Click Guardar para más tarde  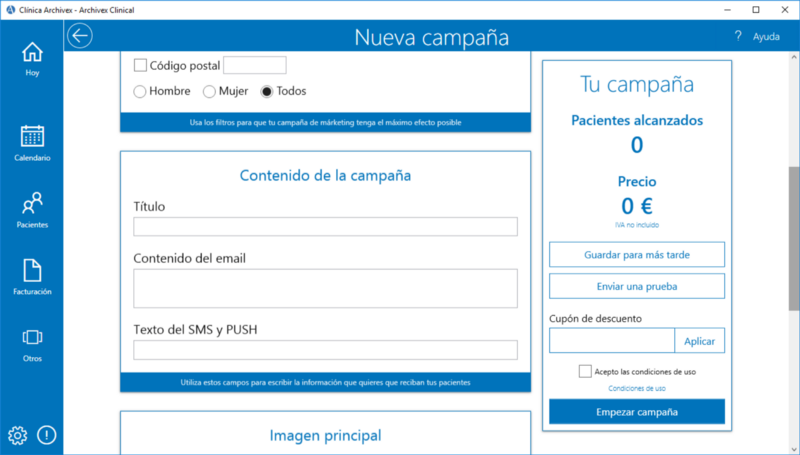pos(637,255)
